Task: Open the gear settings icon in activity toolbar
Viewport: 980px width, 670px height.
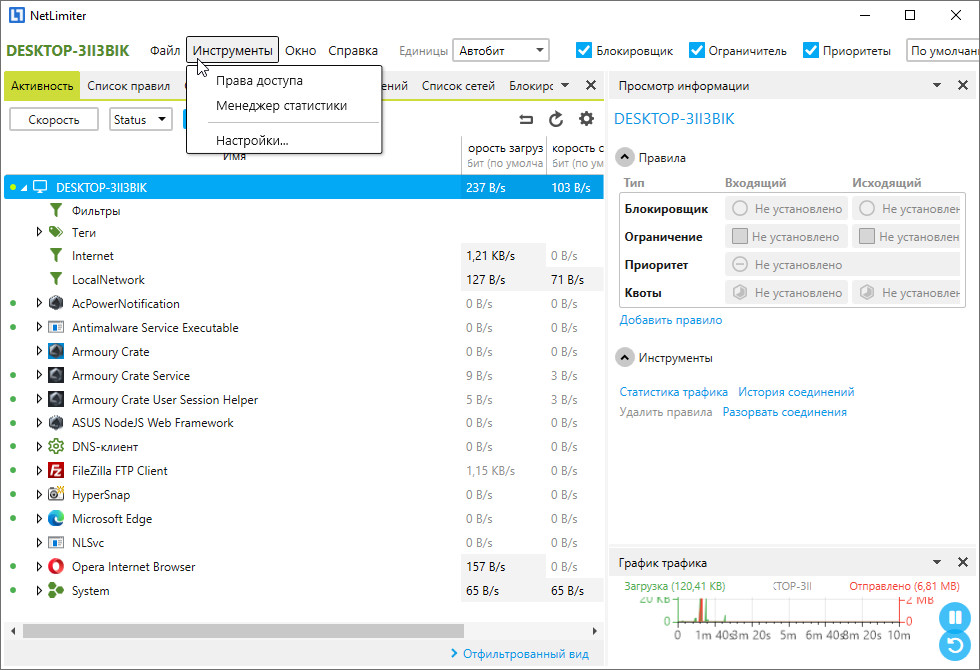Action: coord(586,119)
